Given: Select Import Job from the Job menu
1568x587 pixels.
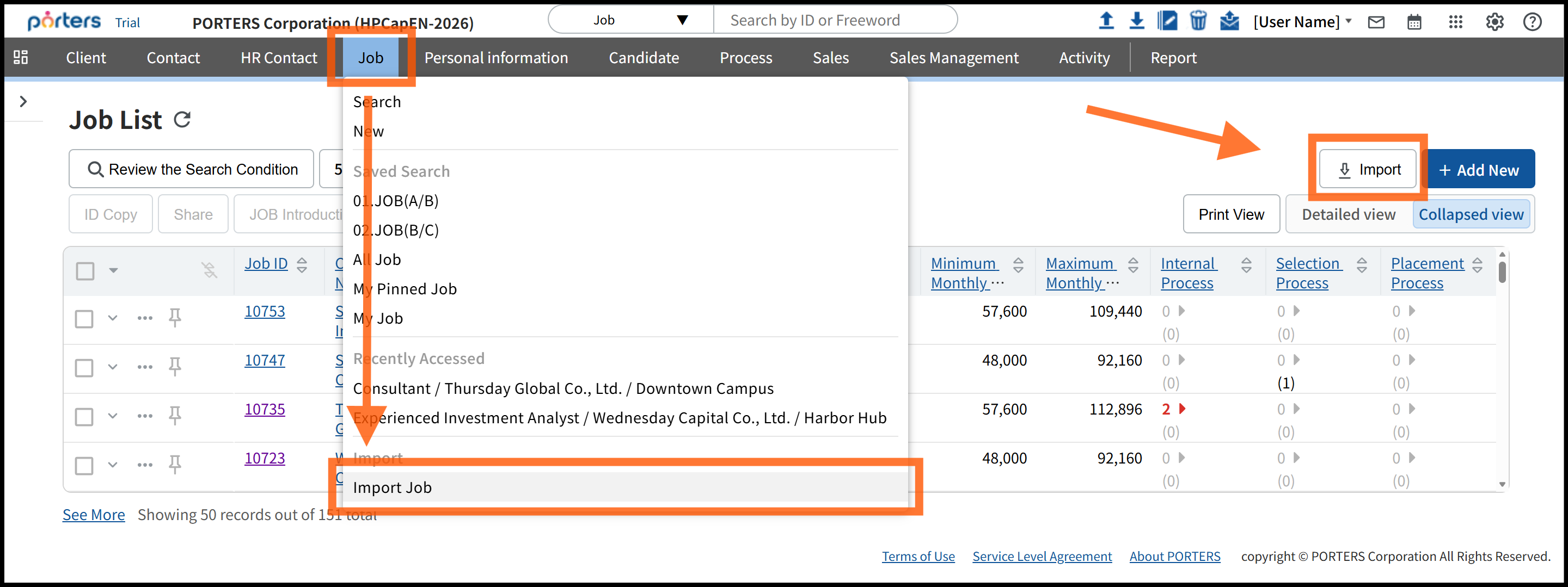Looking at the screenshot, I should click(x=392, y=487).
